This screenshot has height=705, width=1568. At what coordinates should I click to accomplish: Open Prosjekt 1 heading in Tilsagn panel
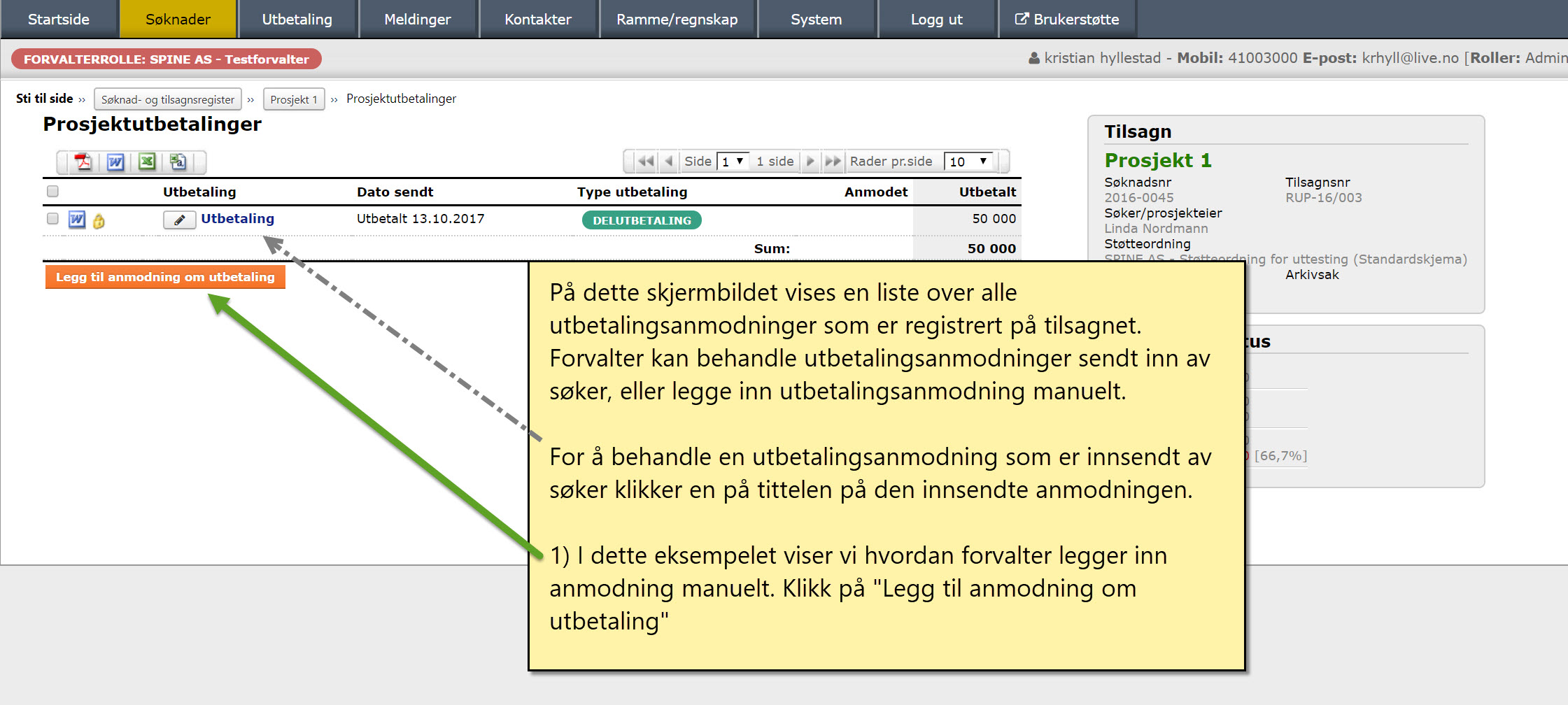tap(1158, 160)
